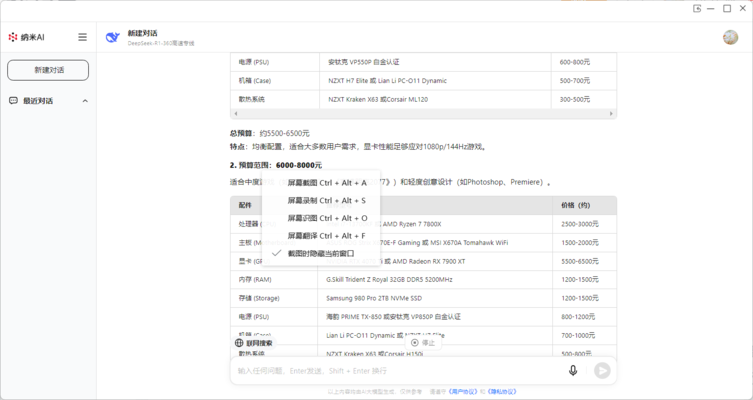Collapse the 最近对话 section chevron
The height and width of the screenshot is (400, 753).
coord(85,101)
